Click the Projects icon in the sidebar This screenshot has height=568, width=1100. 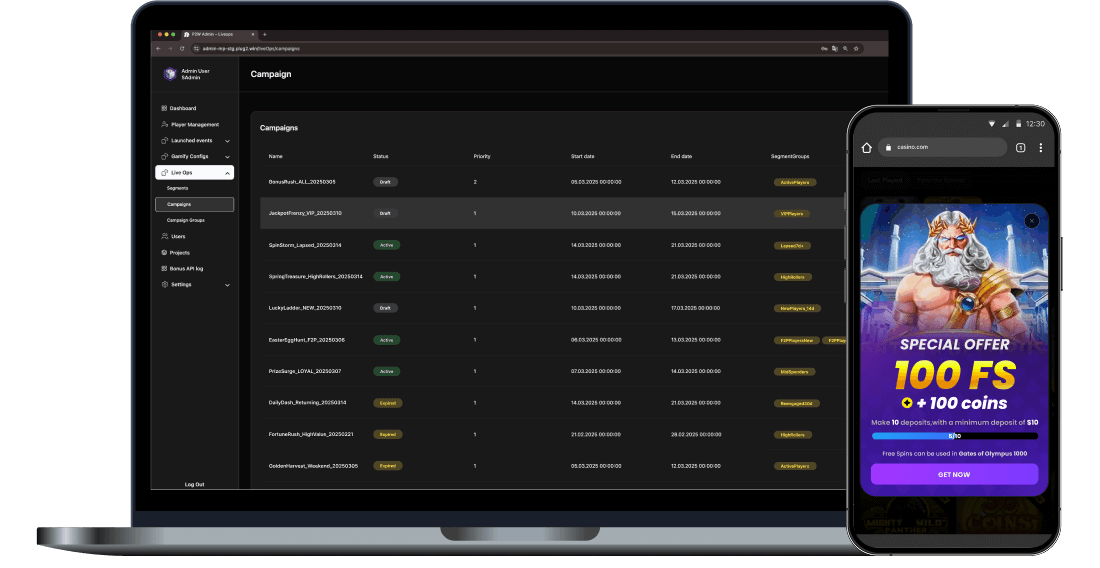coord(164,253)
